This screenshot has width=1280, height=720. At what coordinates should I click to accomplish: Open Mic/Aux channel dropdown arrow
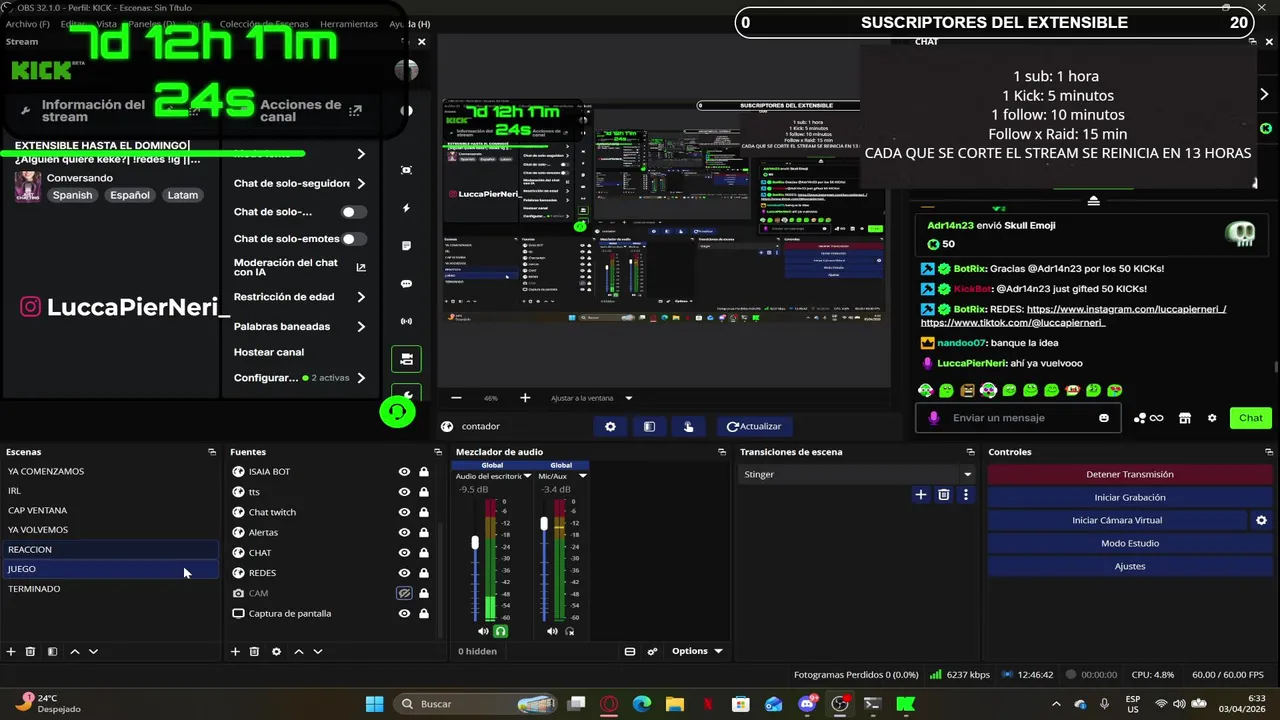tap(583, 476)
